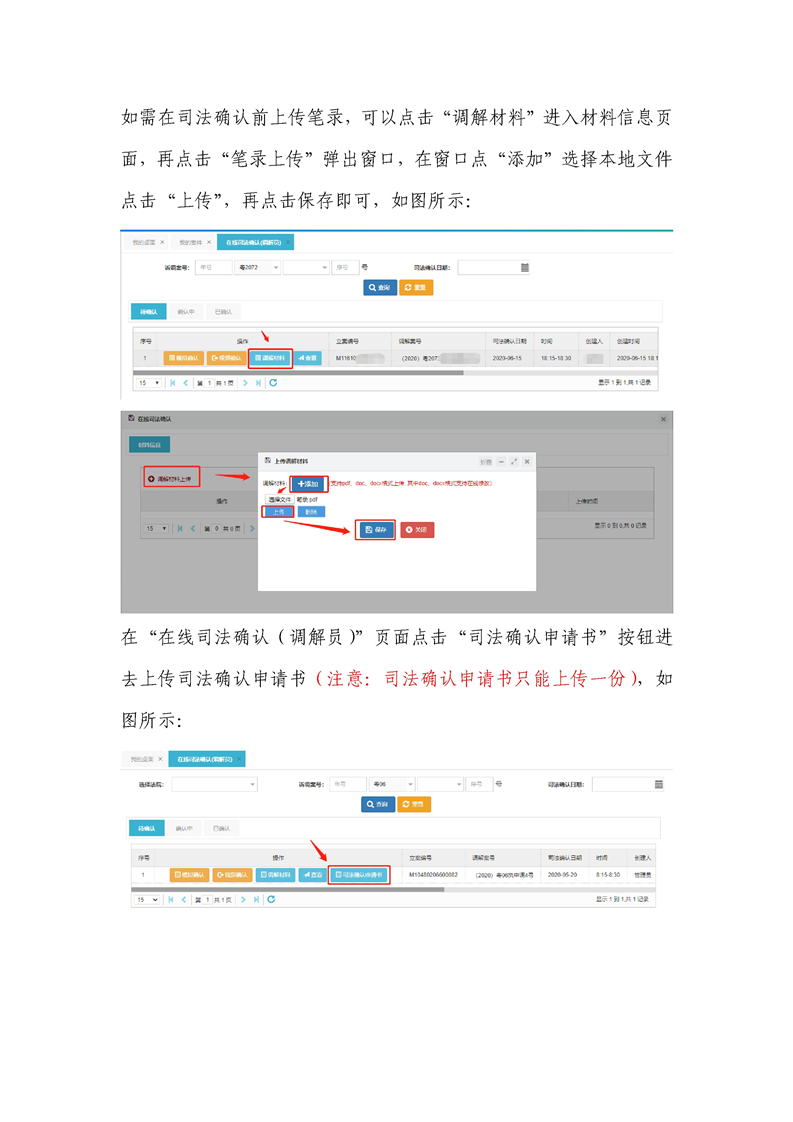This screenshot has width=793, height=1122.
Task: Click the orange 重置 button in bottom screenshot
Action: tap(414, 804)
